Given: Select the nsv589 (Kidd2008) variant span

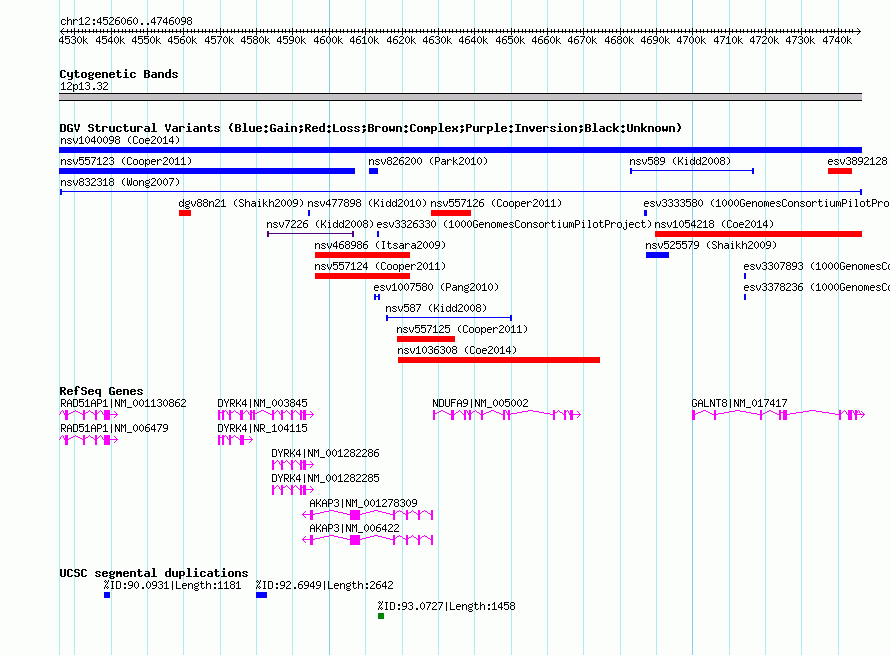Looking at the screenshot, I should (692, 171).
